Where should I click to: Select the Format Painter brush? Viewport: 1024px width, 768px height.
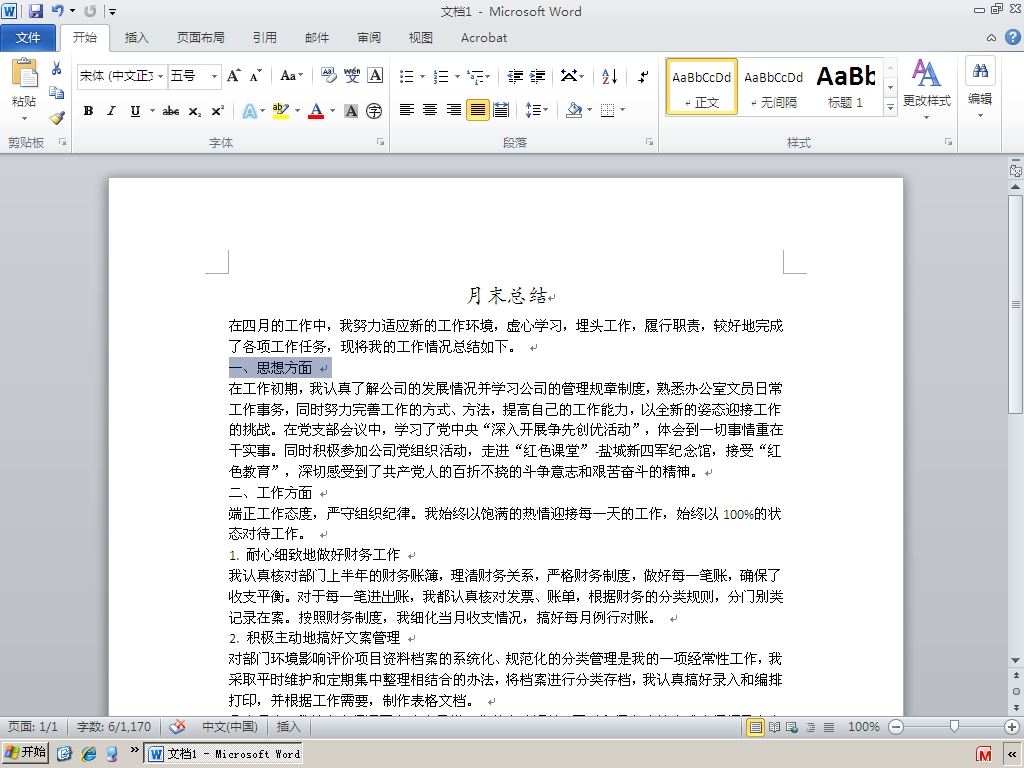[57, 118]
